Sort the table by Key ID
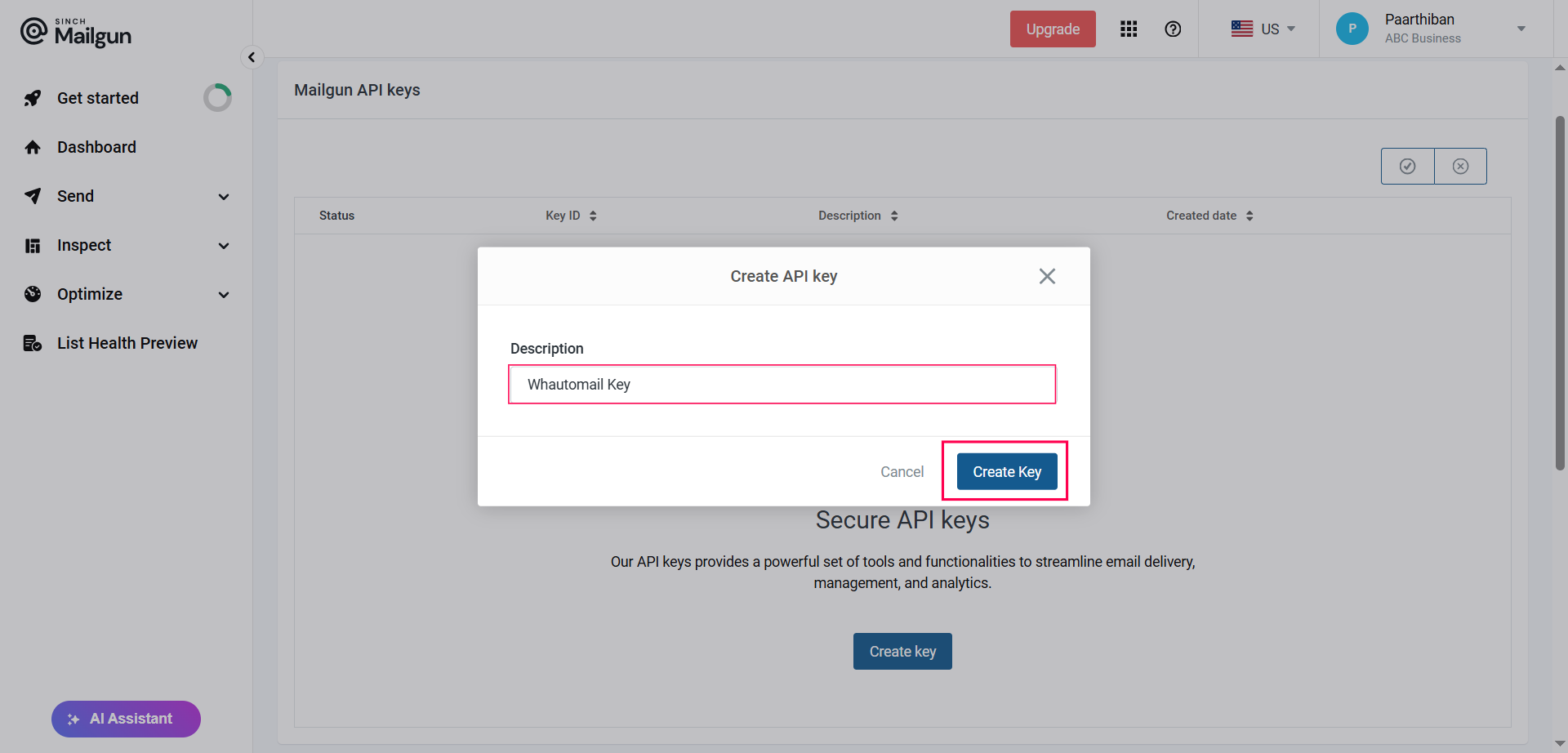 point(571,216)
